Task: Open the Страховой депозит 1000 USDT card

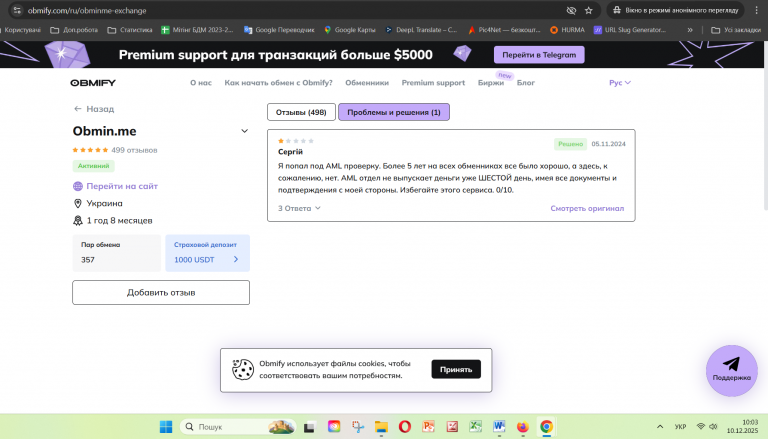Action: [207, 253]
